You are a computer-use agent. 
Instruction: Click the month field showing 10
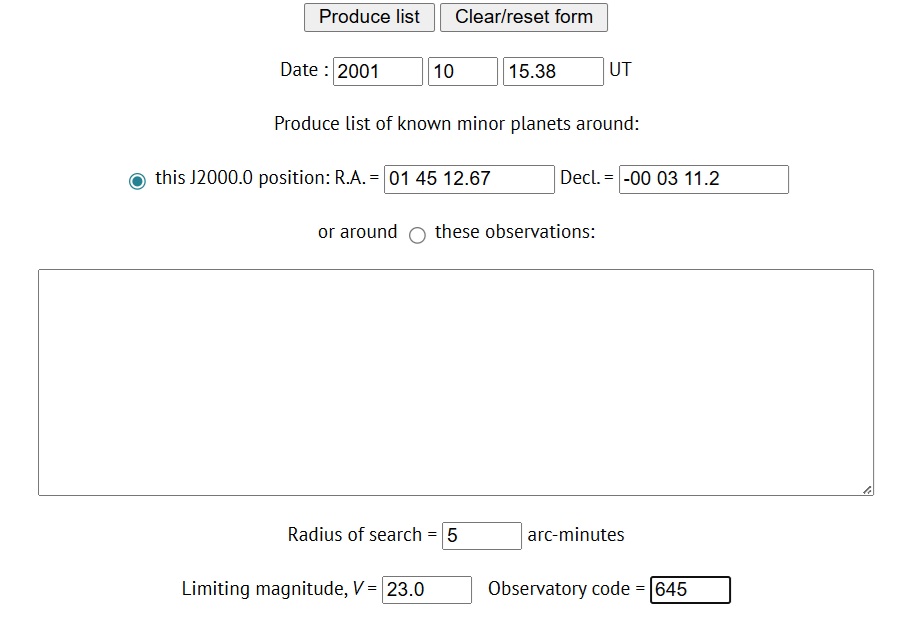[x=462, y=72]
